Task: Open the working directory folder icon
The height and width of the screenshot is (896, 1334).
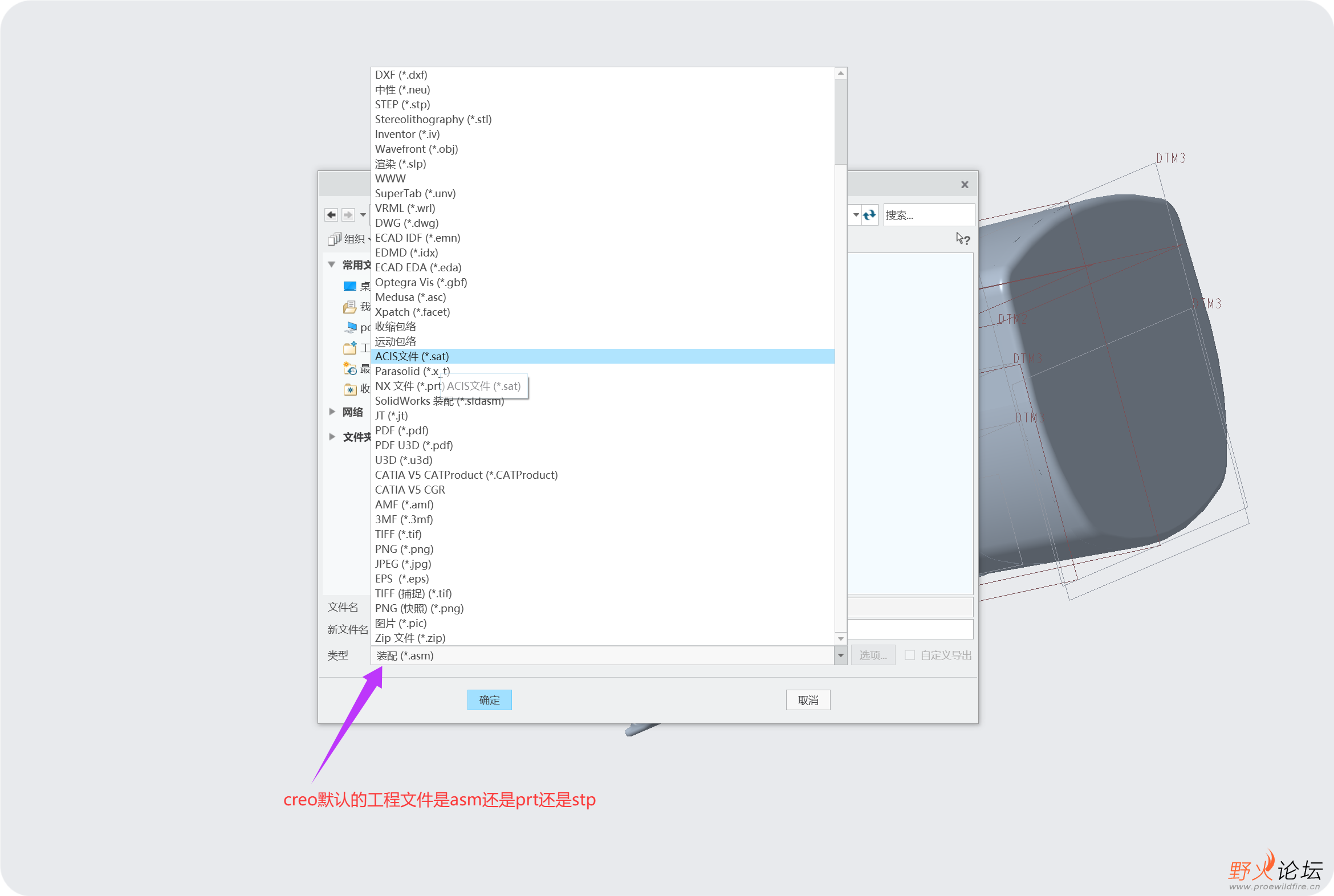Action: click(350, 348)
